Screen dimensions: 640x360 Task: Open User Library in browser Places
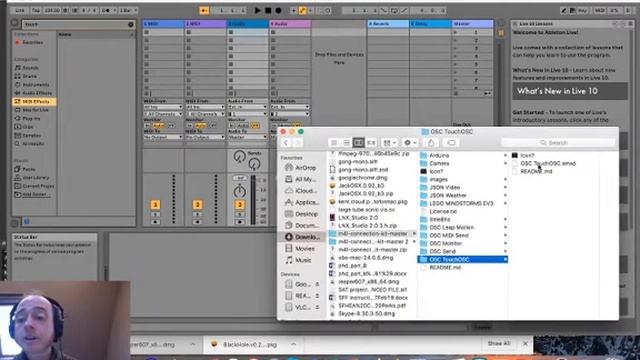pos(35,178)
